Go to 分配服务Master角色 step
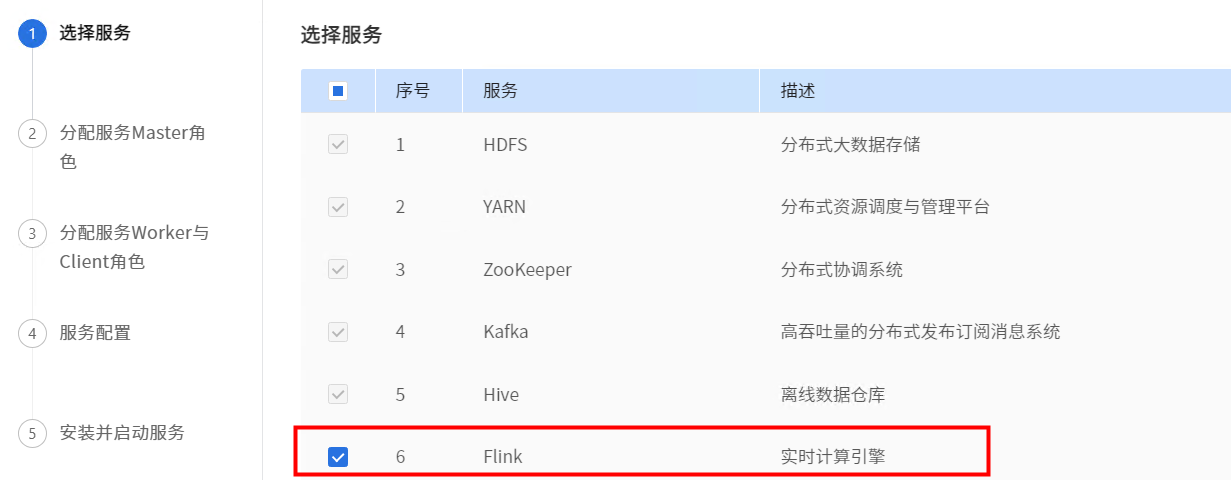The image size is (1231, 480). pyautogui.click(x=132, y=147)
